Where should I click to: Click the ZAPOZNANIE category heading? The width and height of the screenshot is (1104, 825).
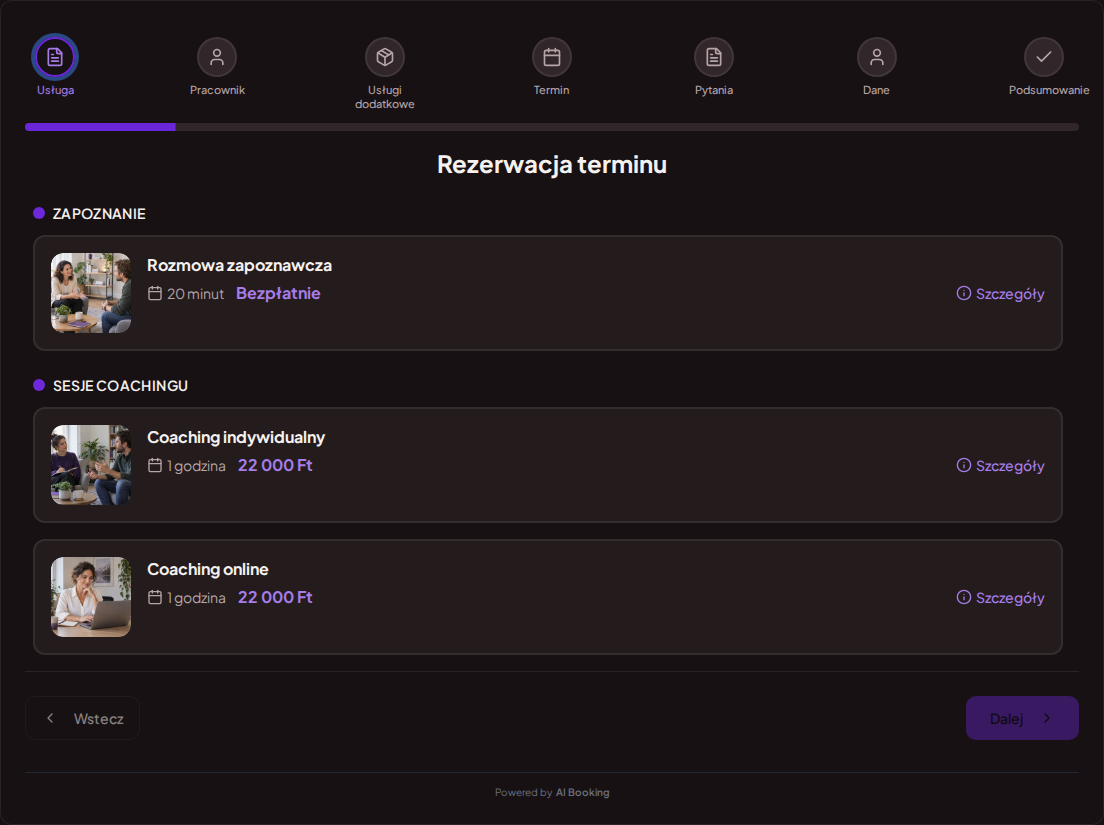click(x=99, y=214)
